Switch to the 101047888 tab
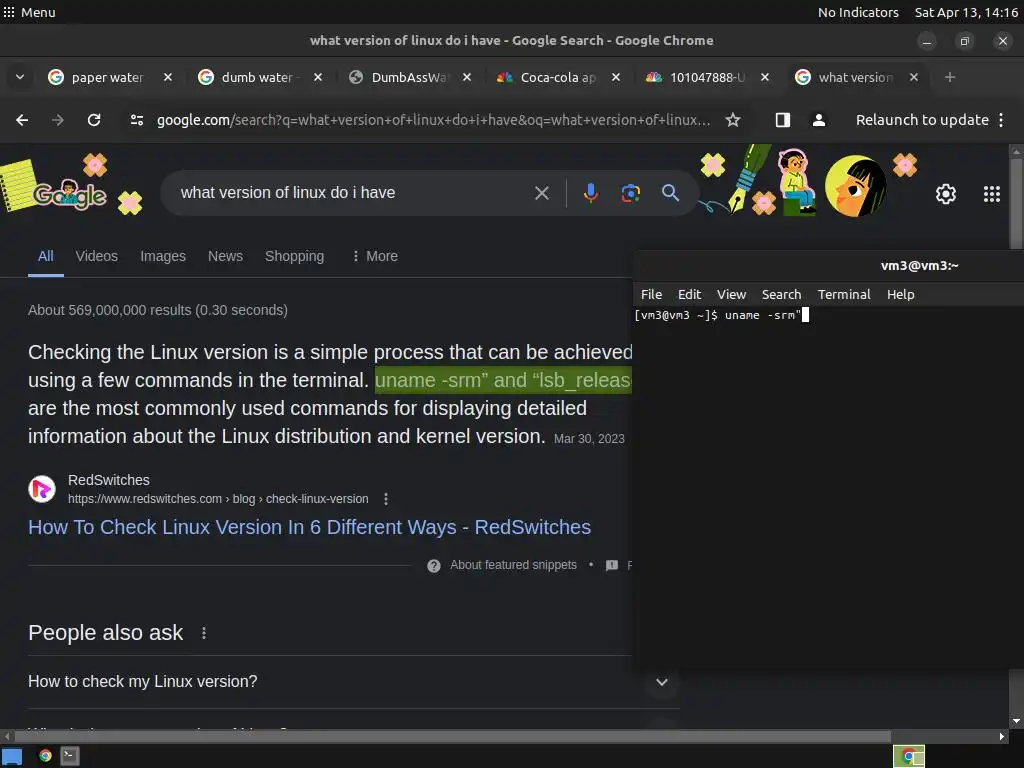The image size is (1024, 768). 705,77
